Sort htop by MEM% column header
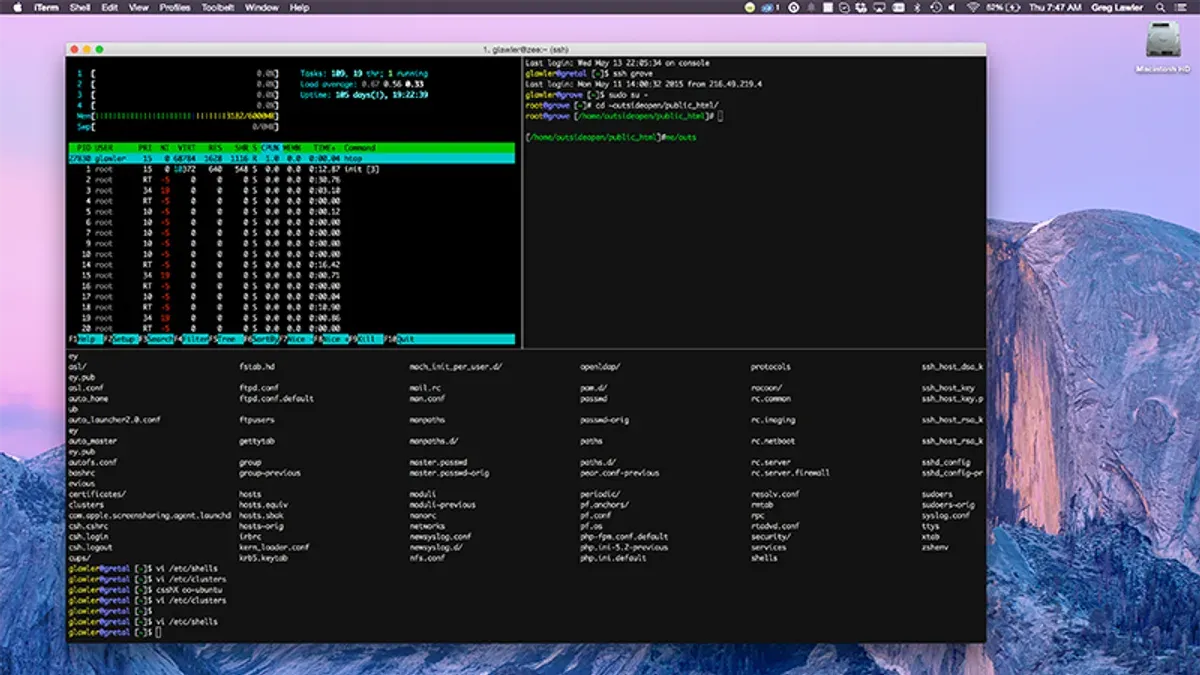The width and height of the screenshot is (1200, 675). point(291,148)
